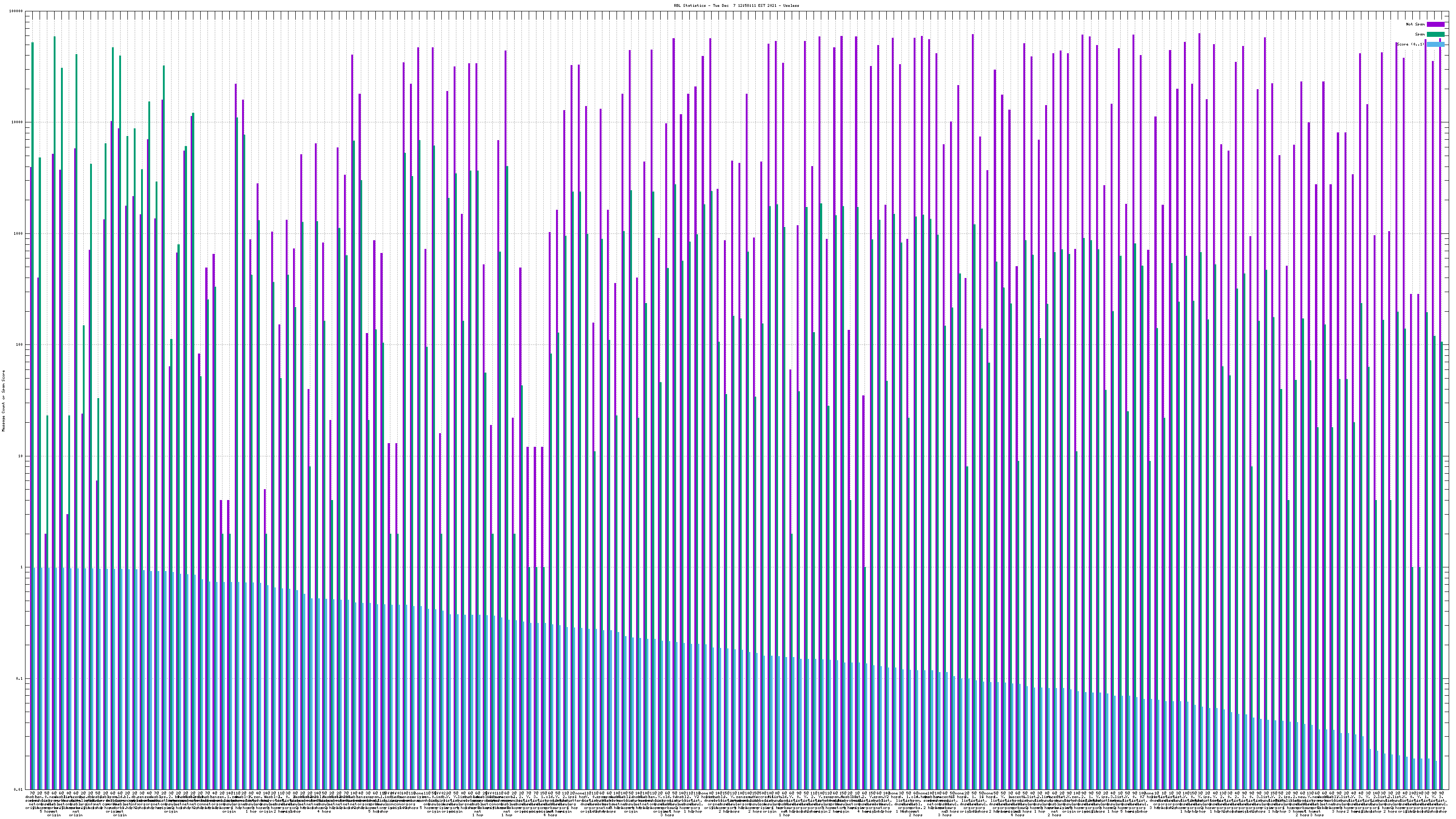Click the 100 y-axis tick label
This screenshot has width=1456, height=819.
(20, 345)
